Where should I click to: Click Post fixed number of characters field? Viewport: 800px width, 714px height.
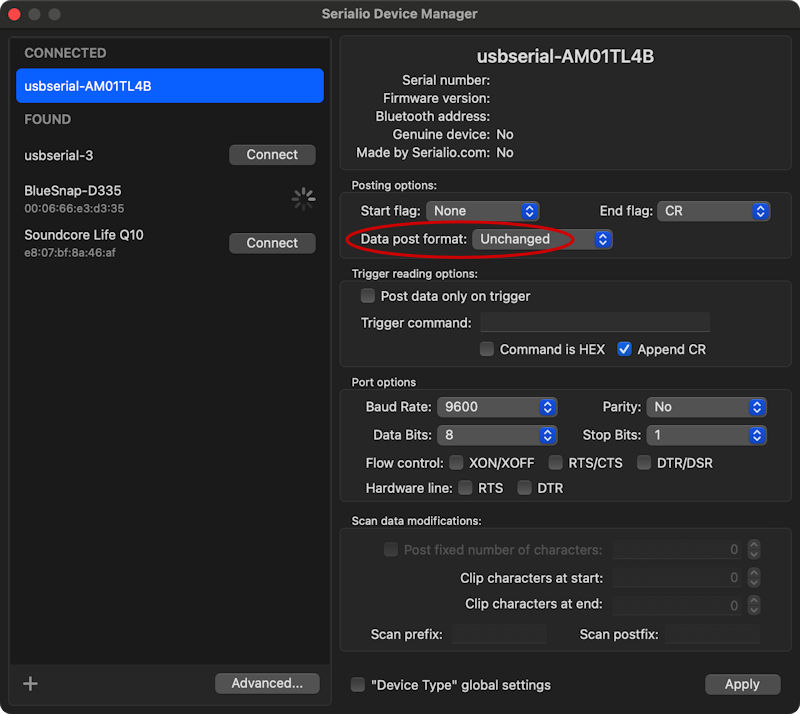(x=678, y=549)
